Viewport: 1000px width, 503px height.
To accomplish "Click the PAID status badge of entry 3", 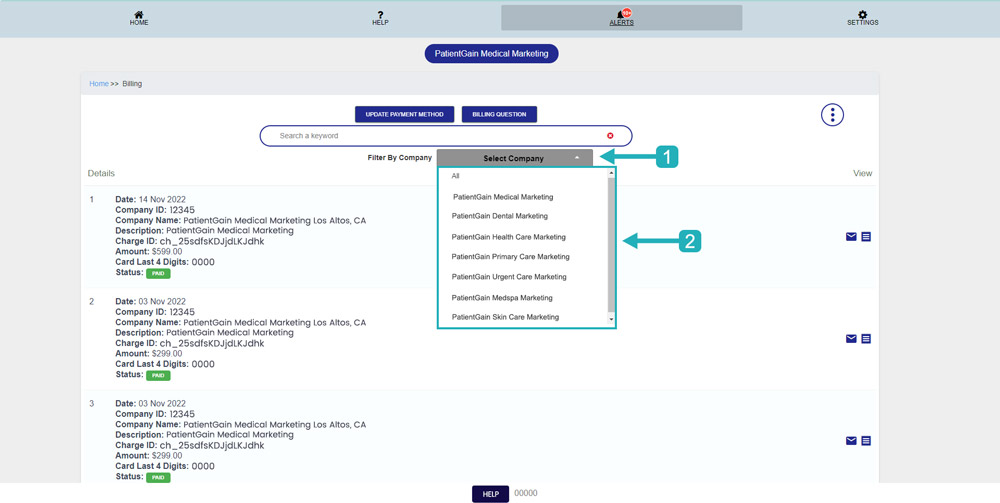I will (x=158, y=477).
